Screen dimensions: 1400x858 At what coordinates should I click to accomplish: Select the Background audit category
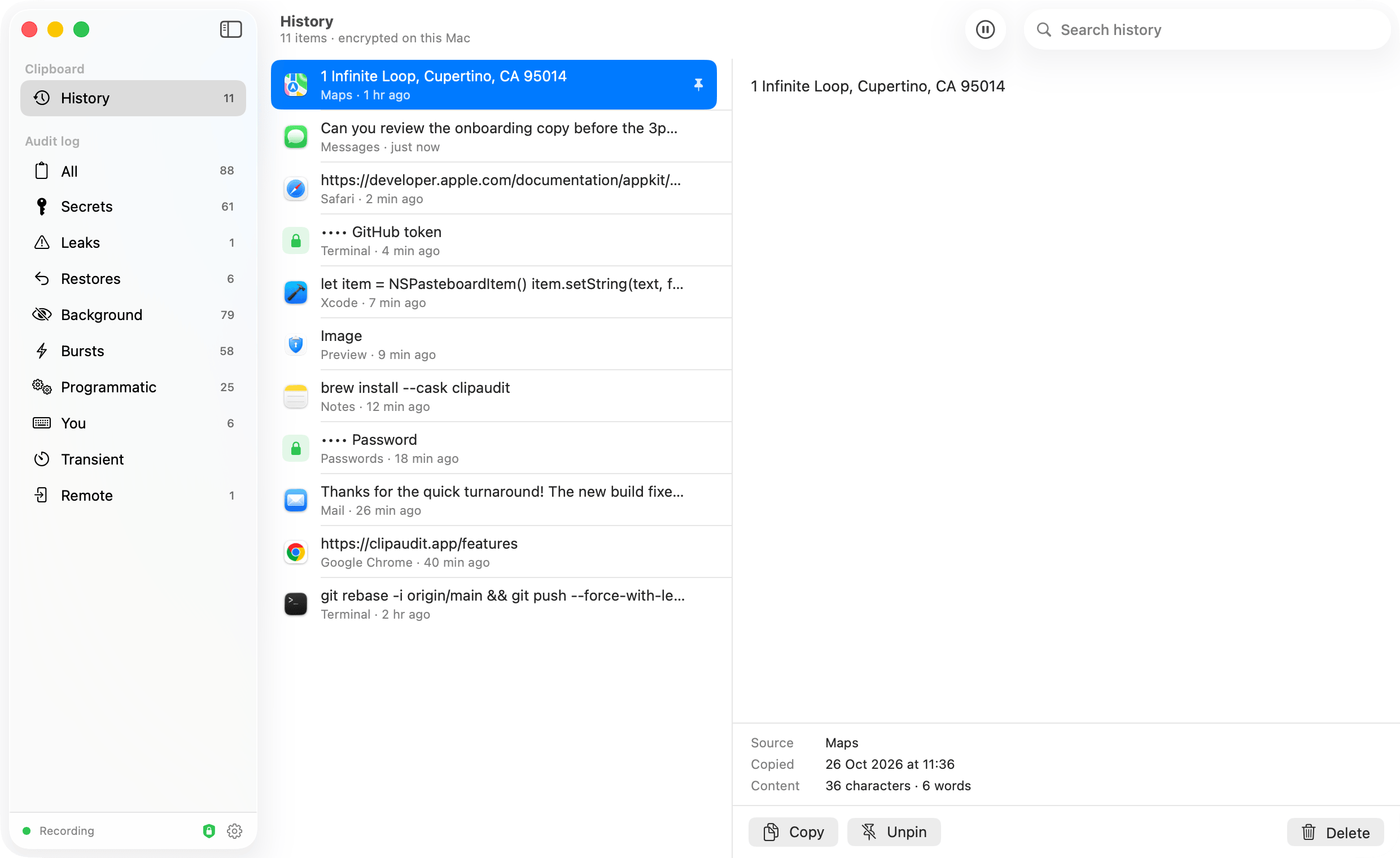(133, 315)
